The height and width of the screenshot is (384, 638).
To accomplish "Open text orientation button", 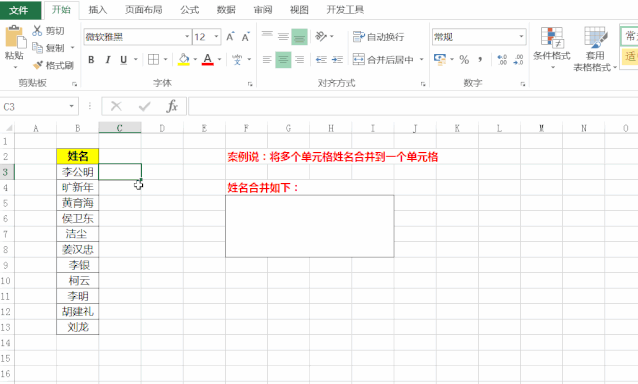I will 321,37.
